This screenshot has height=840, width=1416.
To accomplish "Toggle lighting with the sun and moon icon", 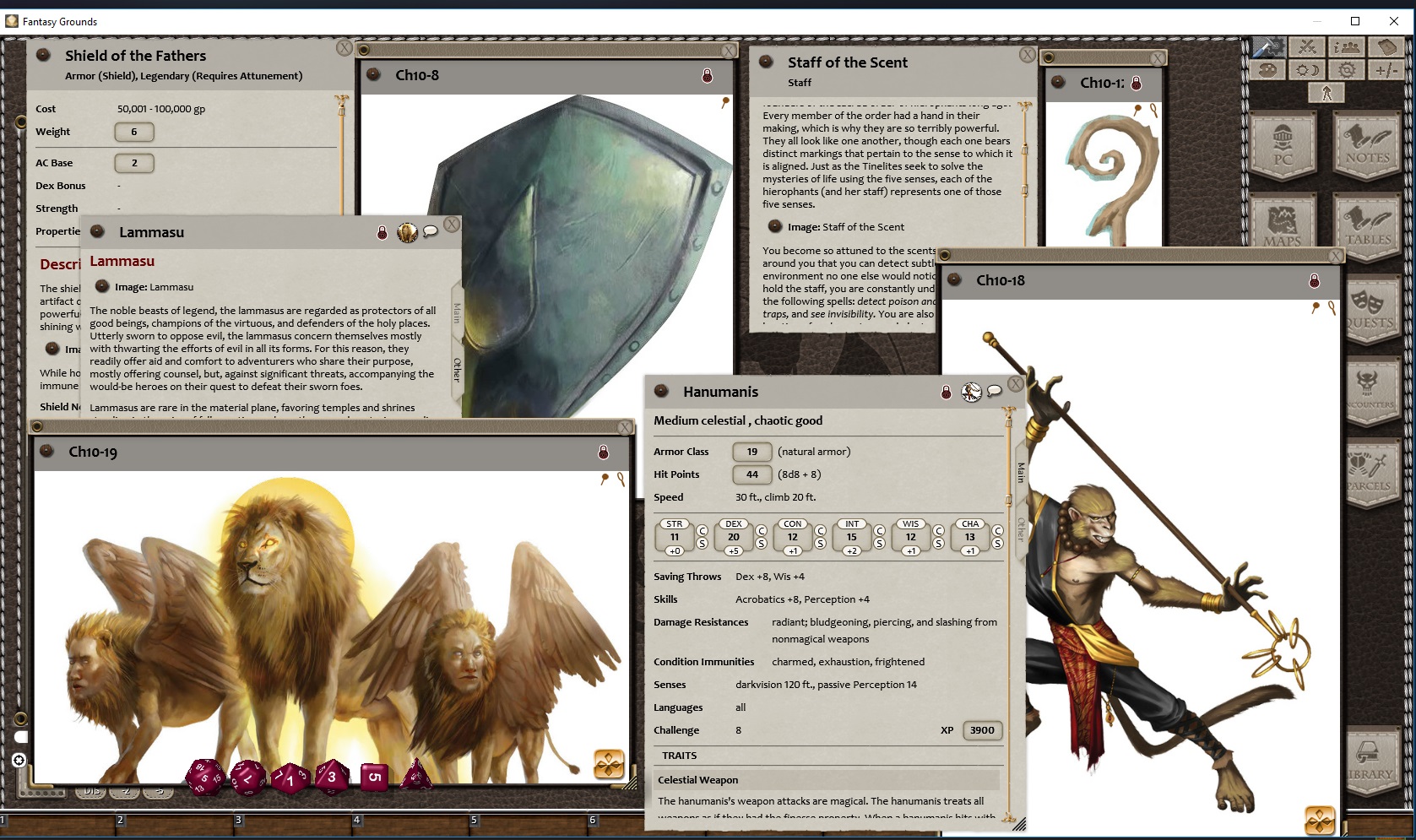I will 1309,71.
